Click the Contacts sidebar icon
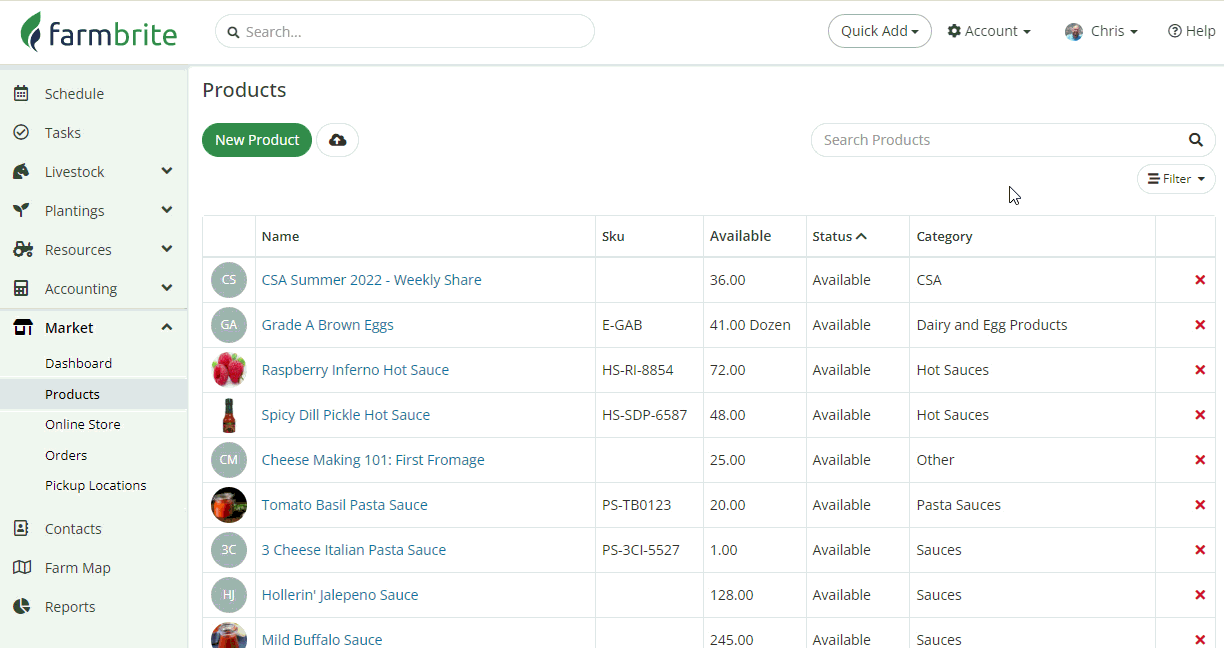This screenshot has width=1224, height=648. tap(21, 529)
